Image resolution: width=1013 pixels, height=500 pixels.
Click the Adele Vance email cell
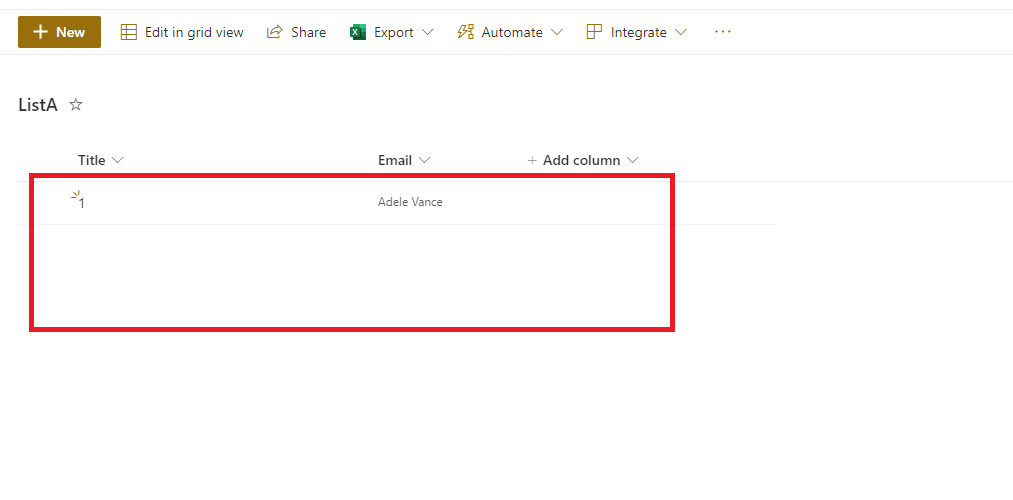tap(410, 202)
